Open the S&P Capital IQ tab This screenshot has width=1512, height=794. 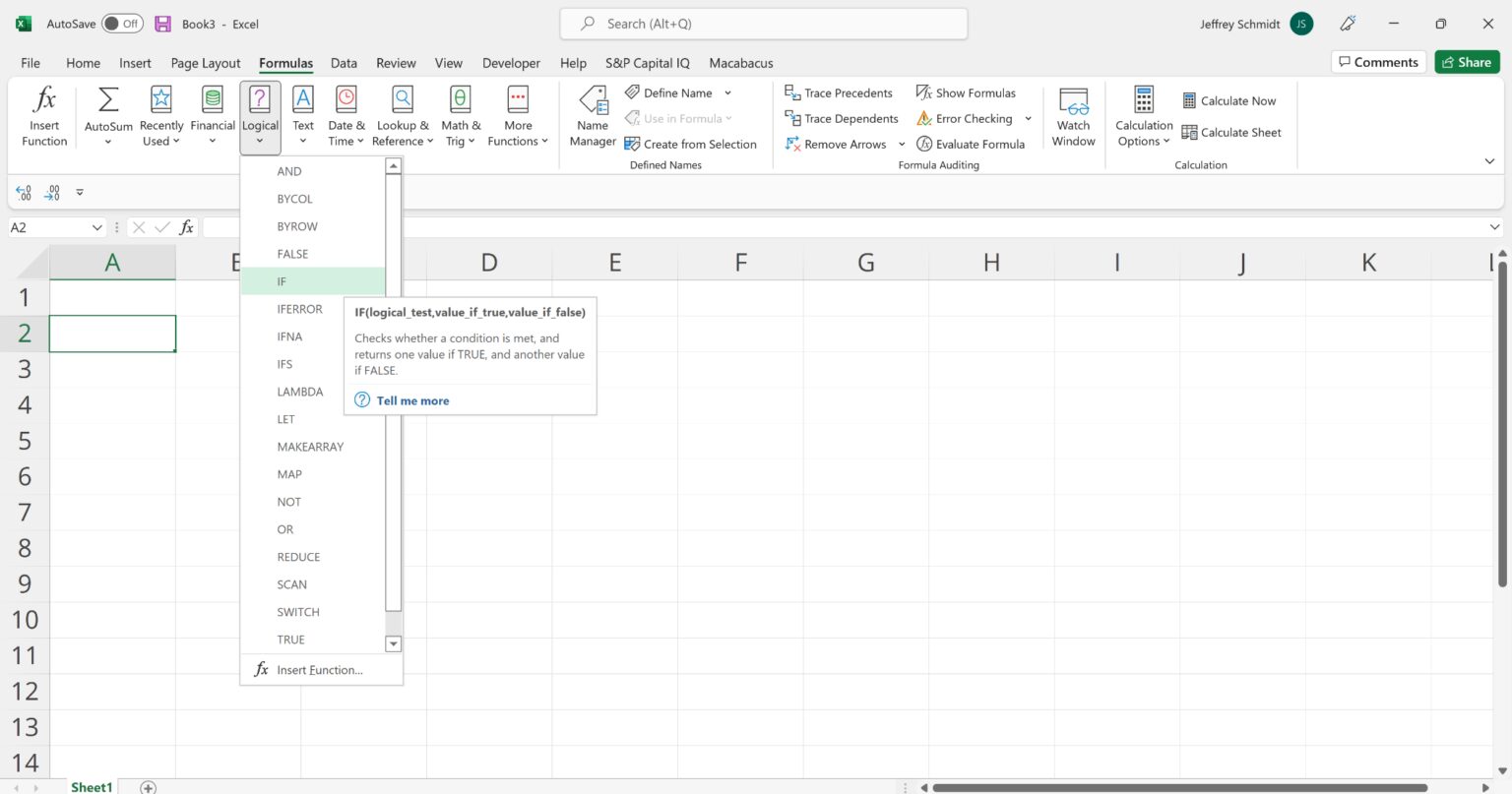coord(647,62)
